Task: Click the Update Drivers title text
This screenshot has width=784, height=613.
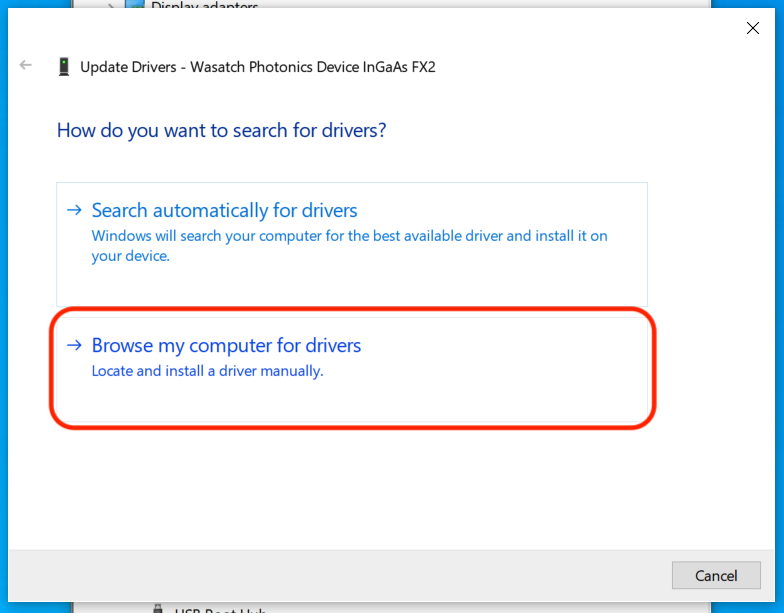Action: point(257,67)
